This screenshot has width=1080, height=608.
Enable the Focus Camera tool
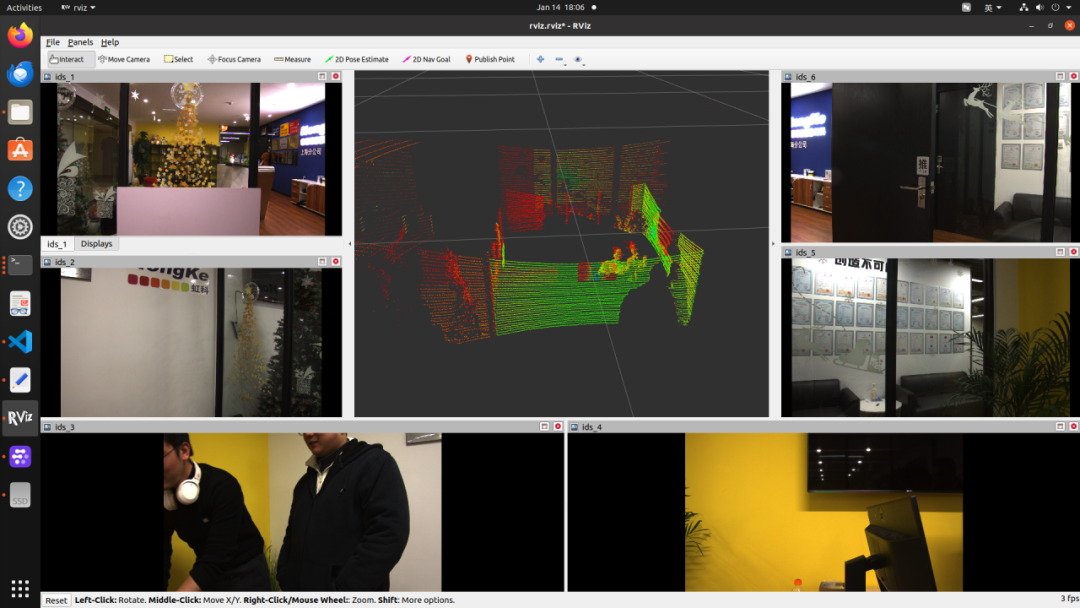[x=234, y=59]
